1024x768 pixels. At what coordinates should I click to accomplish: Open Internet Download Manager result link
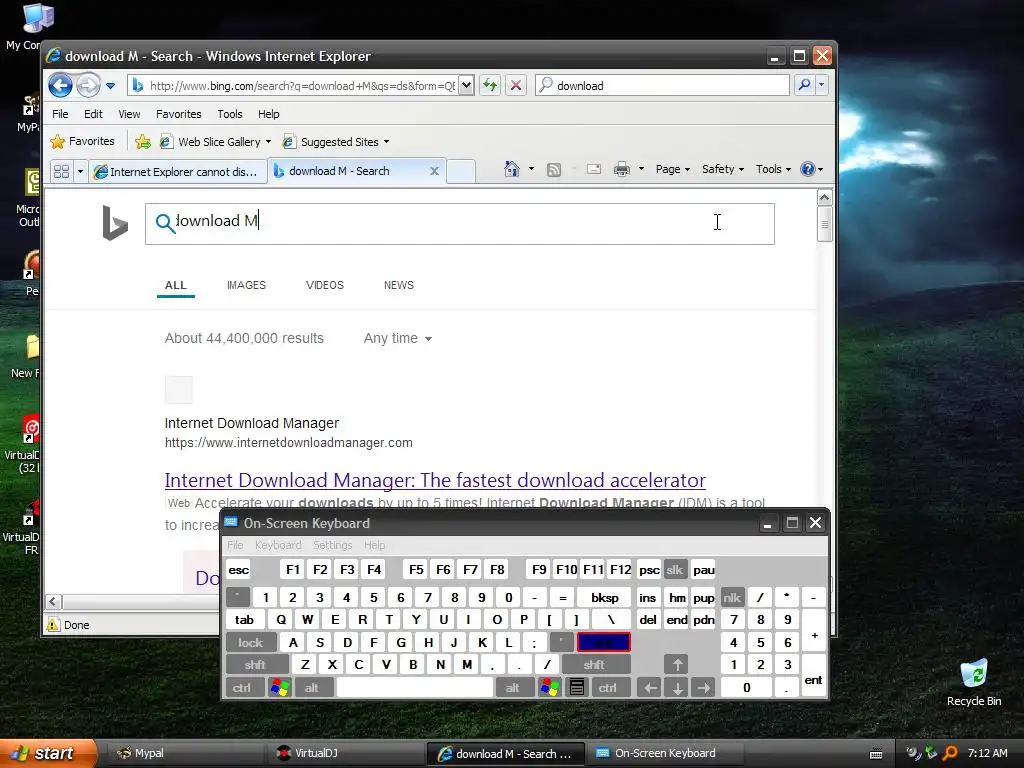tap(435, 480)
